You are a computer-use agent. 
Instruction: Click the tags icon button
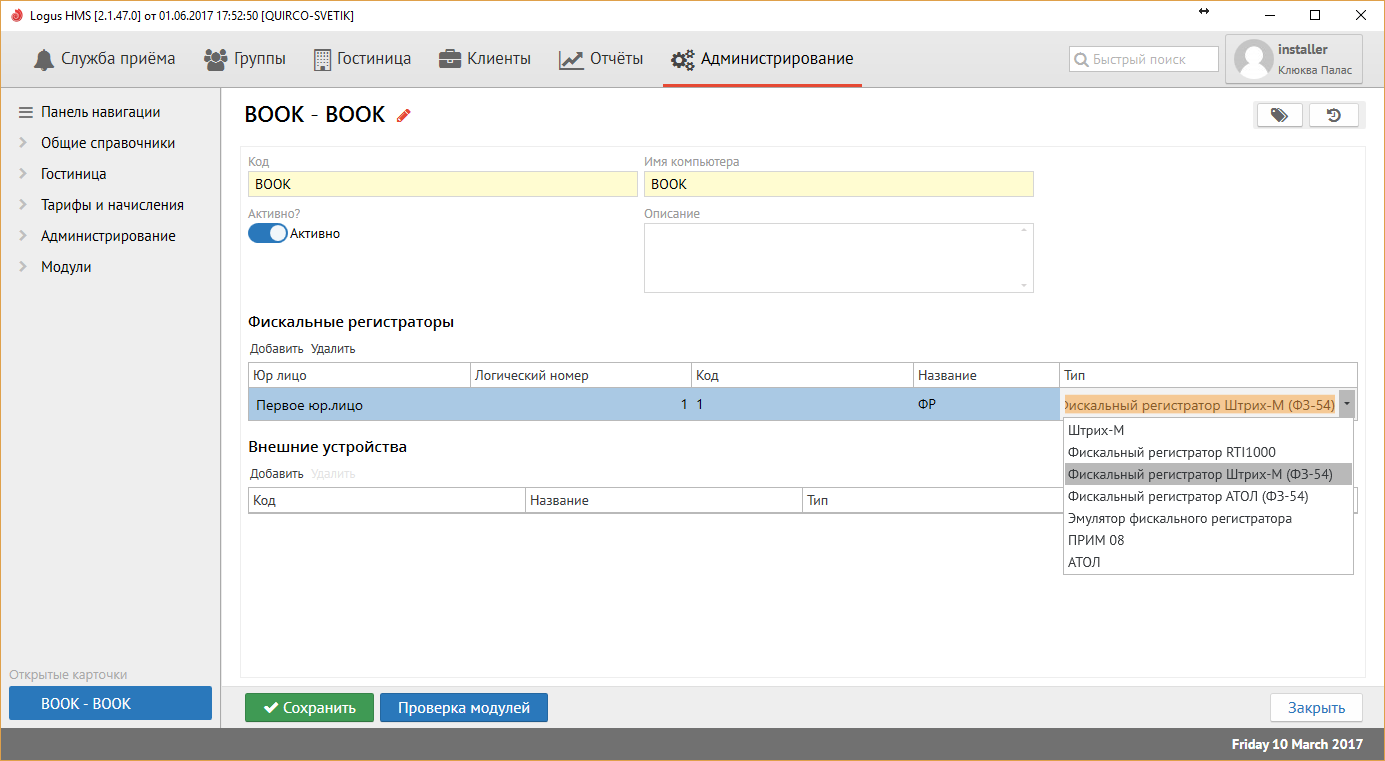[1279, 115]
